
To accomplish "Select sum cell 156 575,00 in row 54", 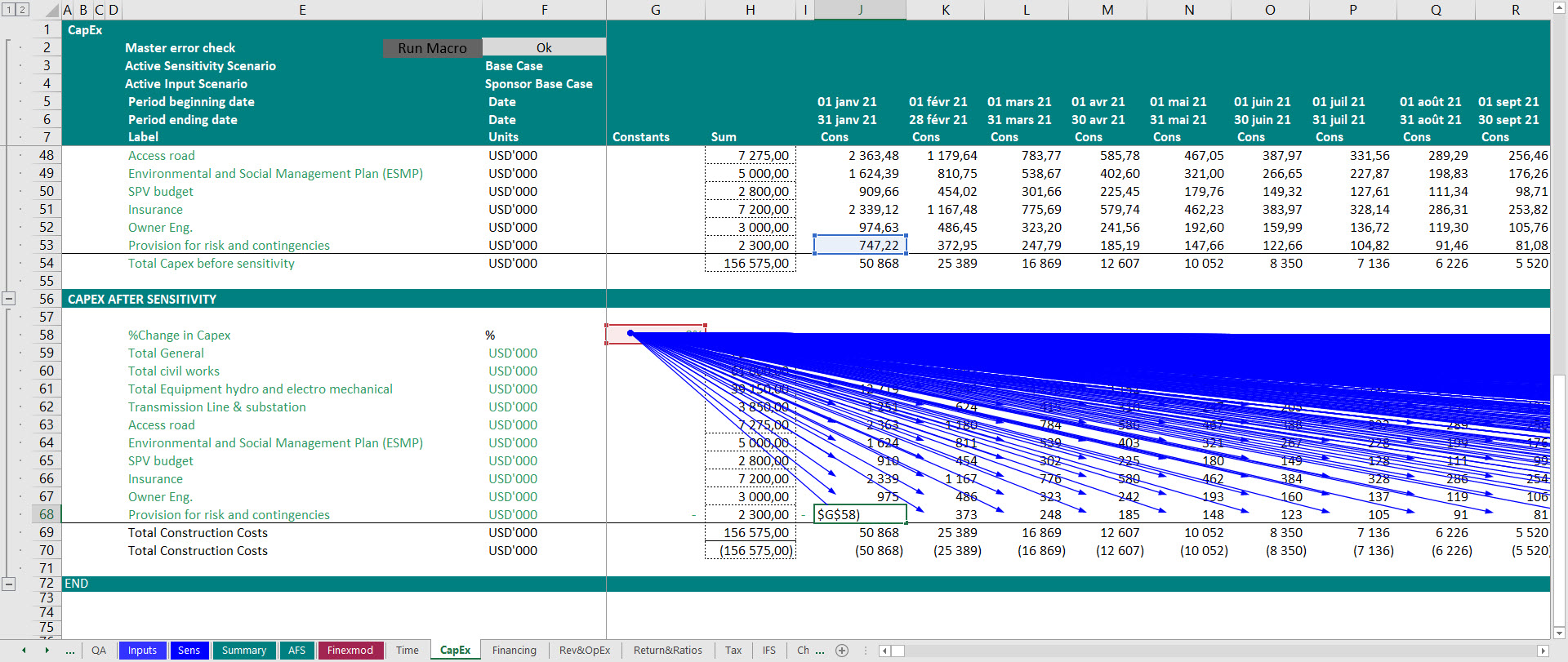I will 751,263.
